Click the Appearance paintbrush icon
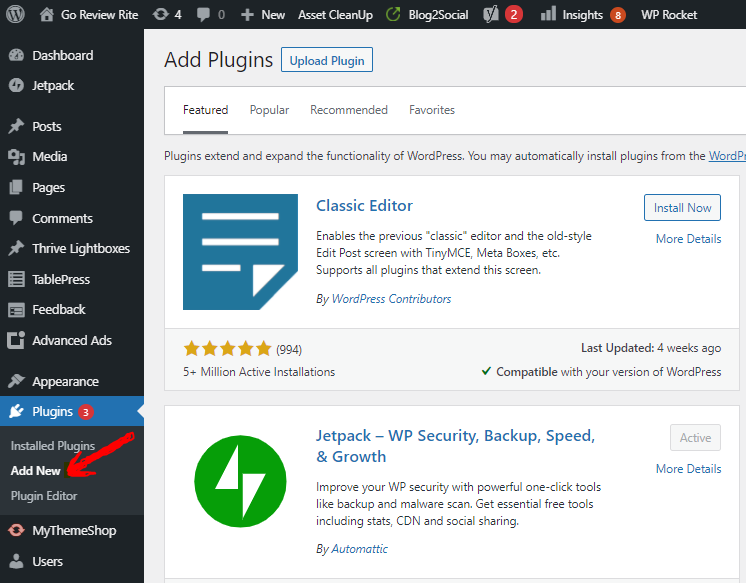Viewport: 746px width, 583px height. pos(16,381)
